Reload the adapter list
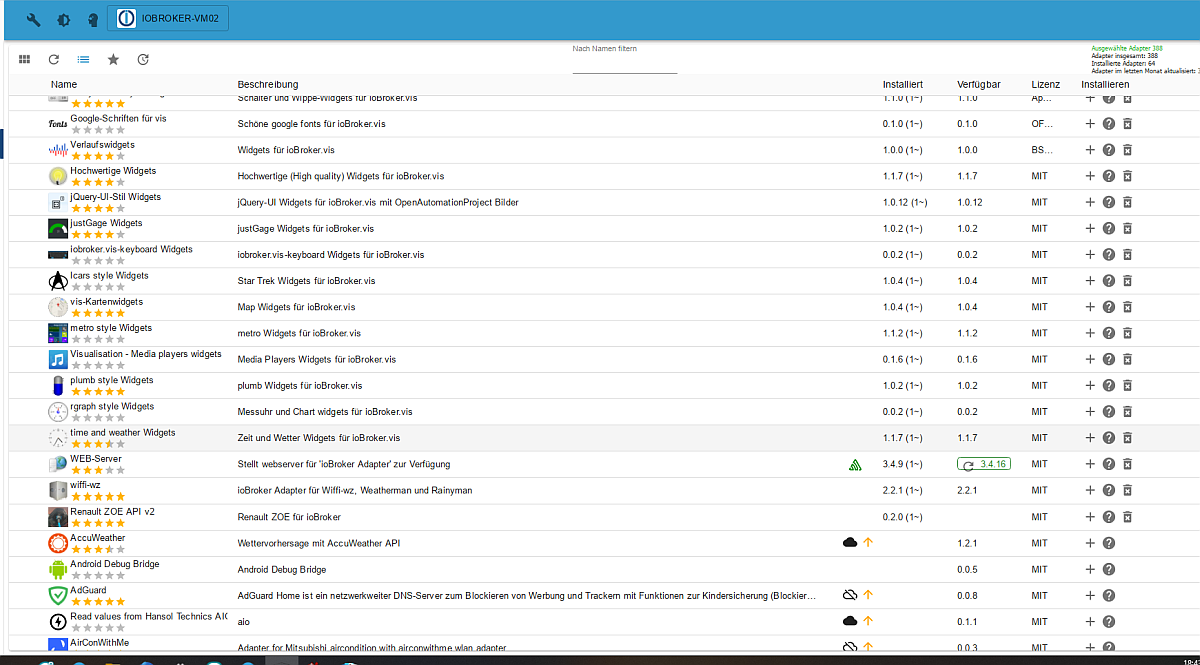 54,60
